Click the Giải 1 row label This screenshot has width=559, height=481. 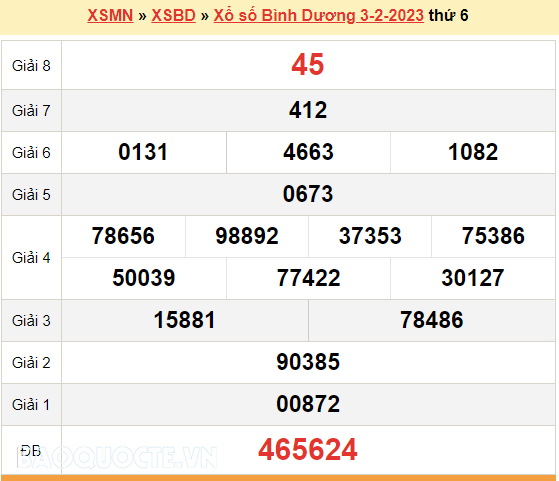coord(31,405)
